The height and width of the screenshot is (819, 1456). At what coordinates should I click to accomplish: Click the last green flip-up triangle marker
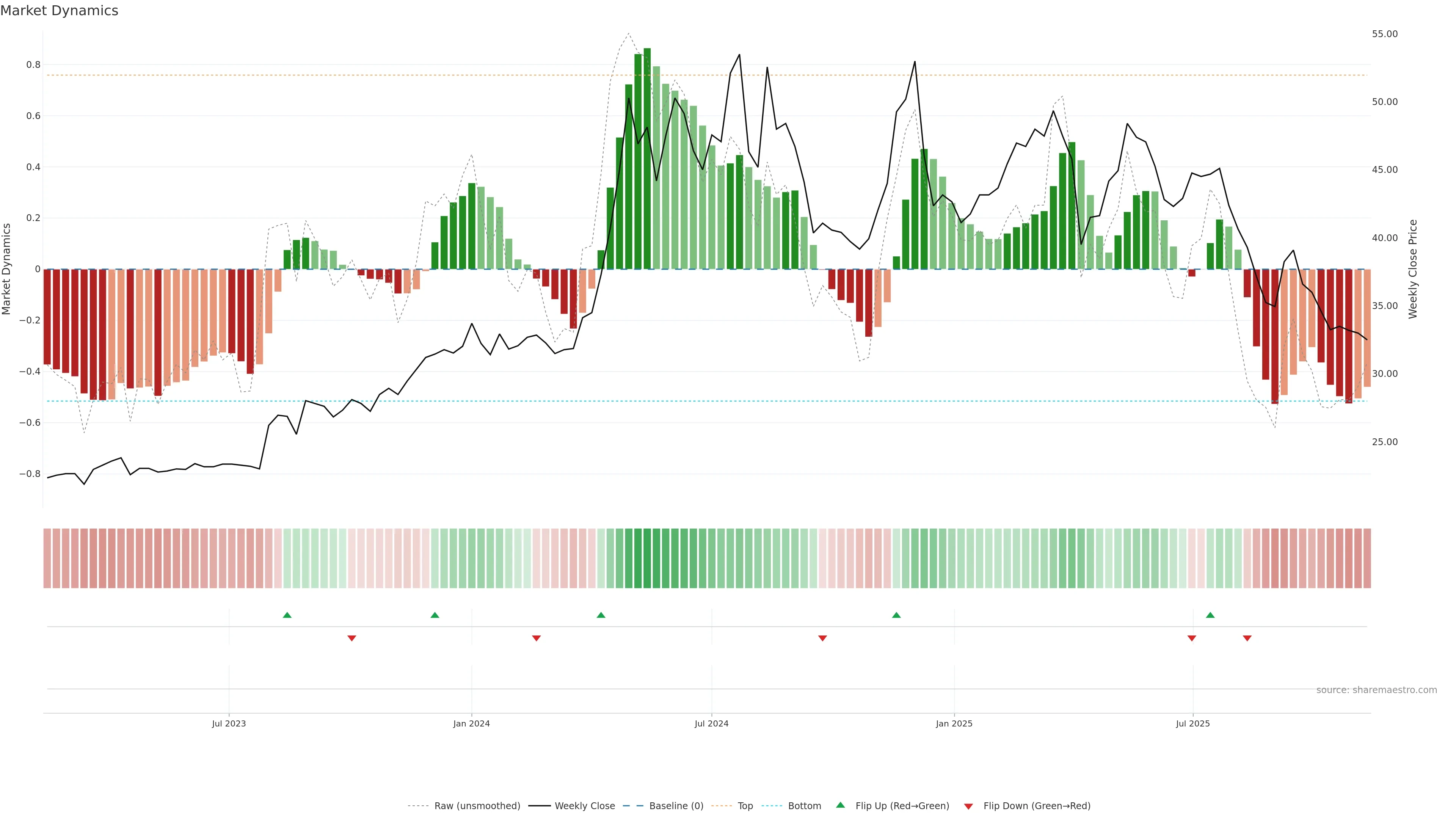(1210, 615)
